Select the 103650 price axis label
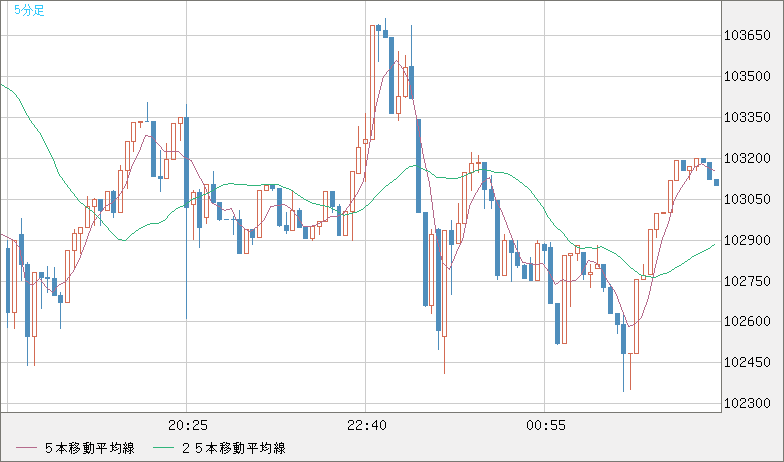 pos(747,36)
